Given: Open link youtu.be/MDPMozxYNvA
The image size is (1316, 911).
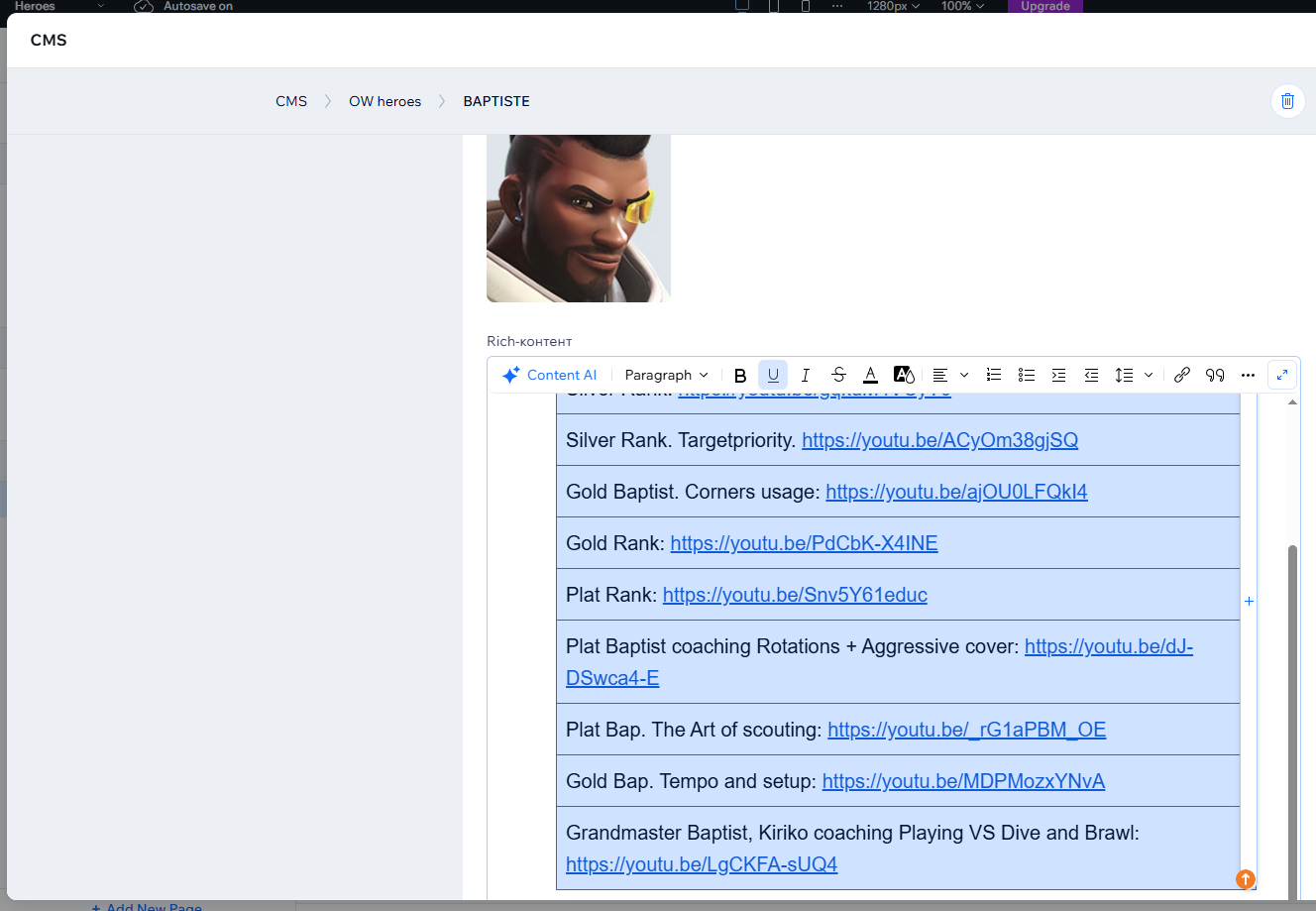Looking at the screenshot, I should pyautogui.click(x=963, y=781).
